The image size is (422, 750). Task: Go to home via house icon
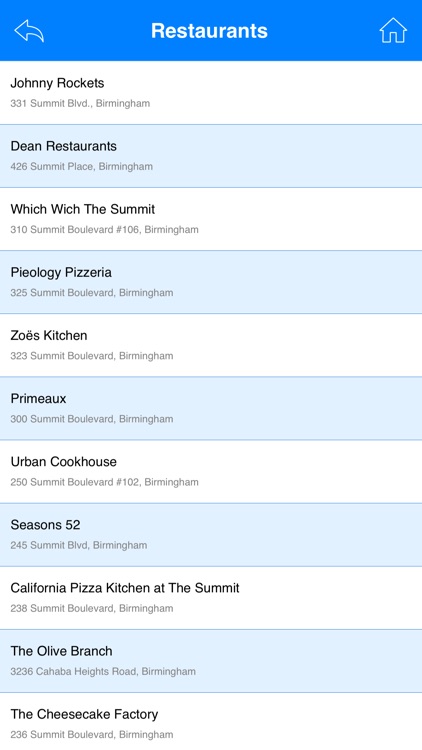pyautogui.click(x=393, y=31)
